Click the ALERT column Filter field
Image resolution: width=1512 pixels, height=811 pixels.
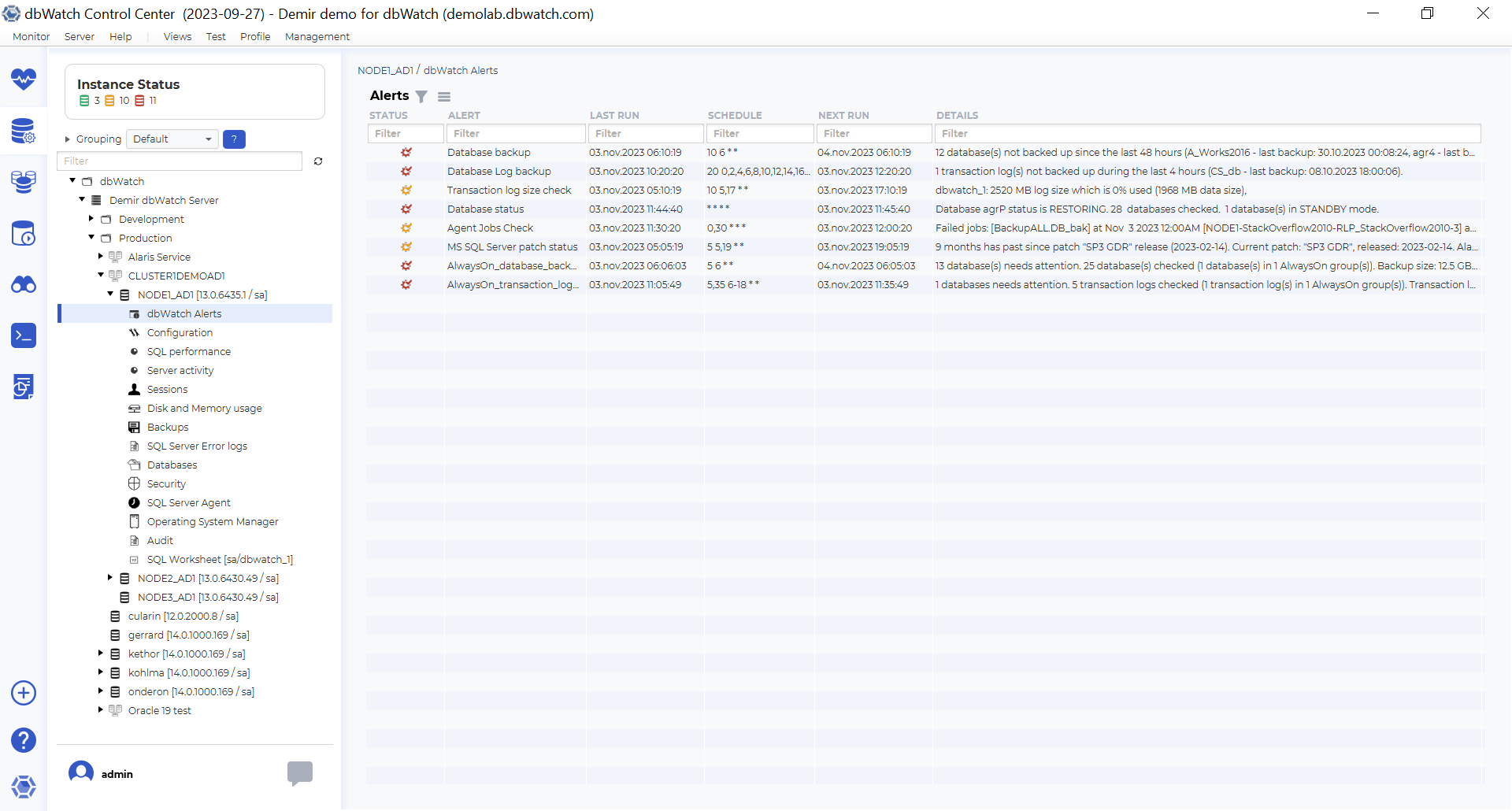[516, 134]
